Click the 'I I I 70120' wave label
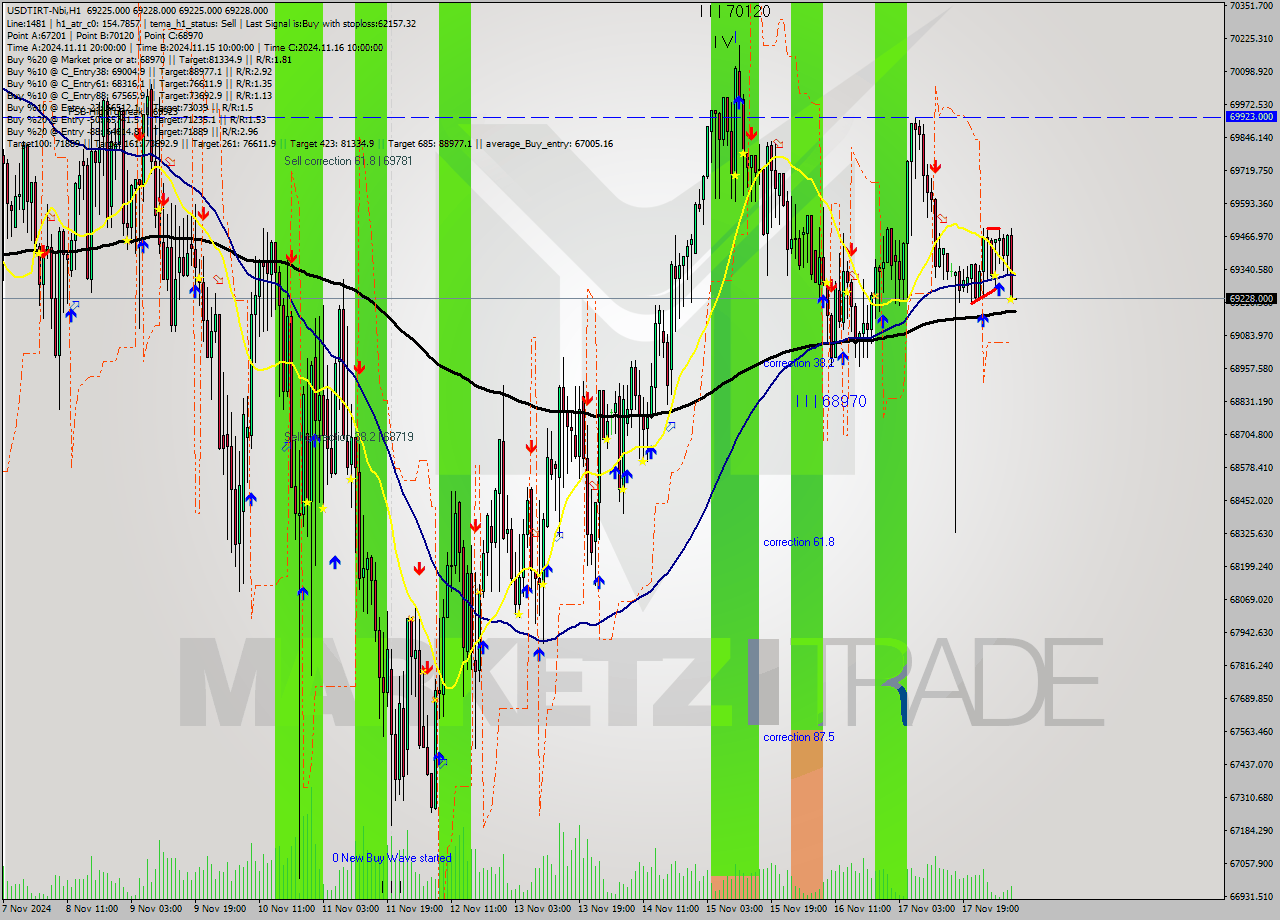Image resolution: width=1280 pixels, height=920 pixels. pyautogui.click(x=735, y=11)
